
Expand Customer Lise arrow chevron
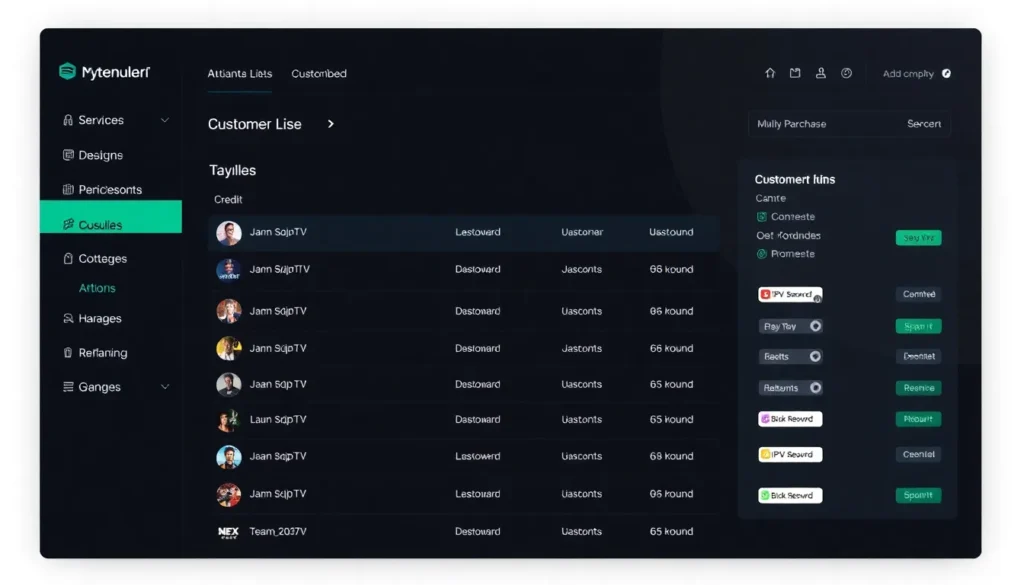pyautogui.click(x=331, y=124)
